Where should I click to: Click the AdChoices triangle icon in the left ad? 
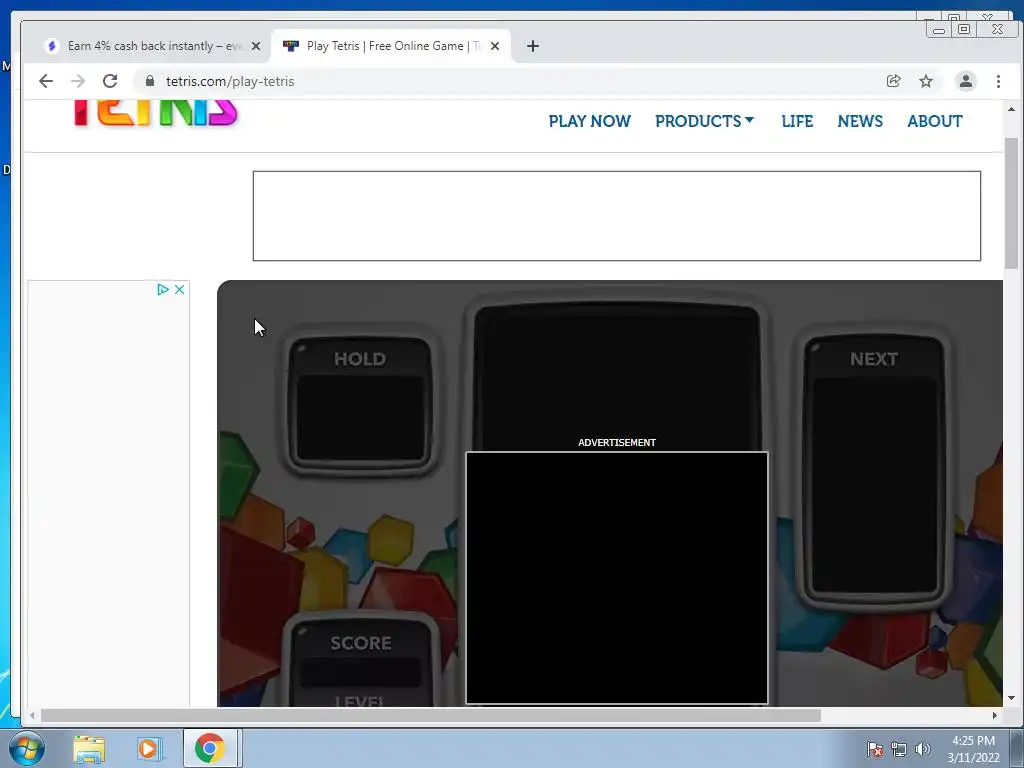coord(163,289)
